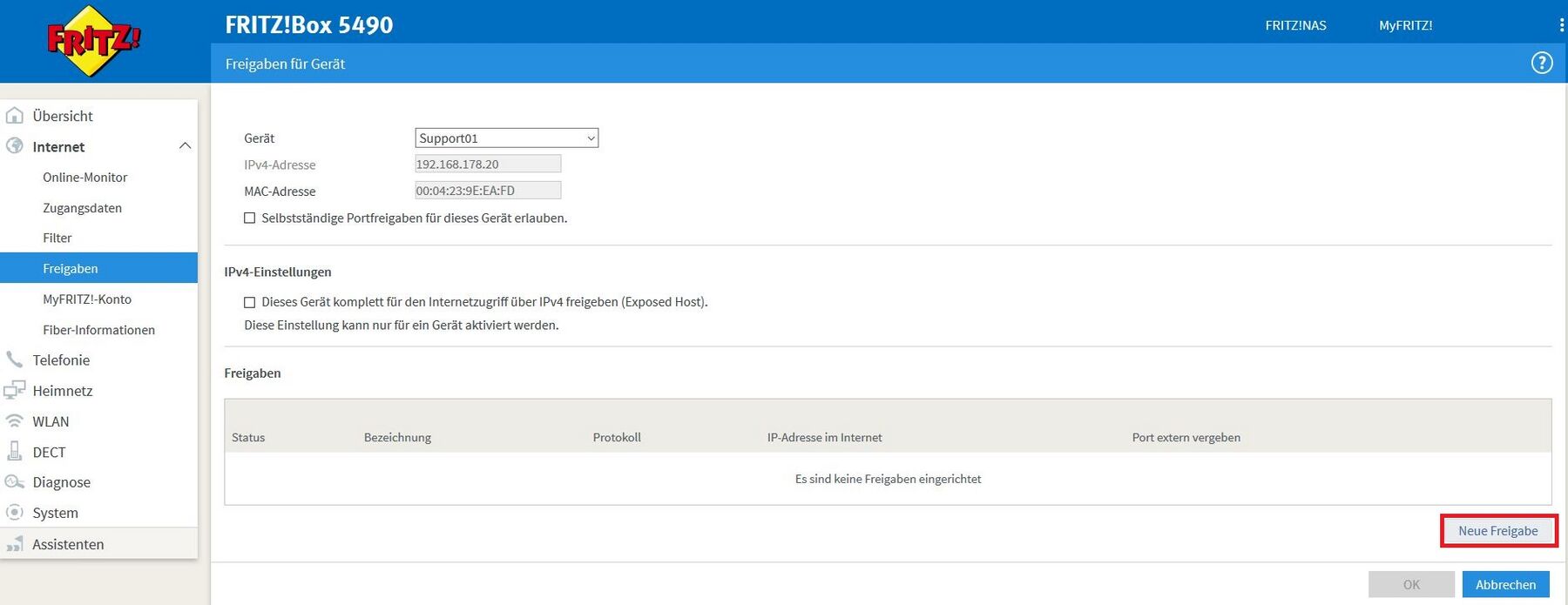
Task: Open the Telefonie menu
Action: [61, 360]
